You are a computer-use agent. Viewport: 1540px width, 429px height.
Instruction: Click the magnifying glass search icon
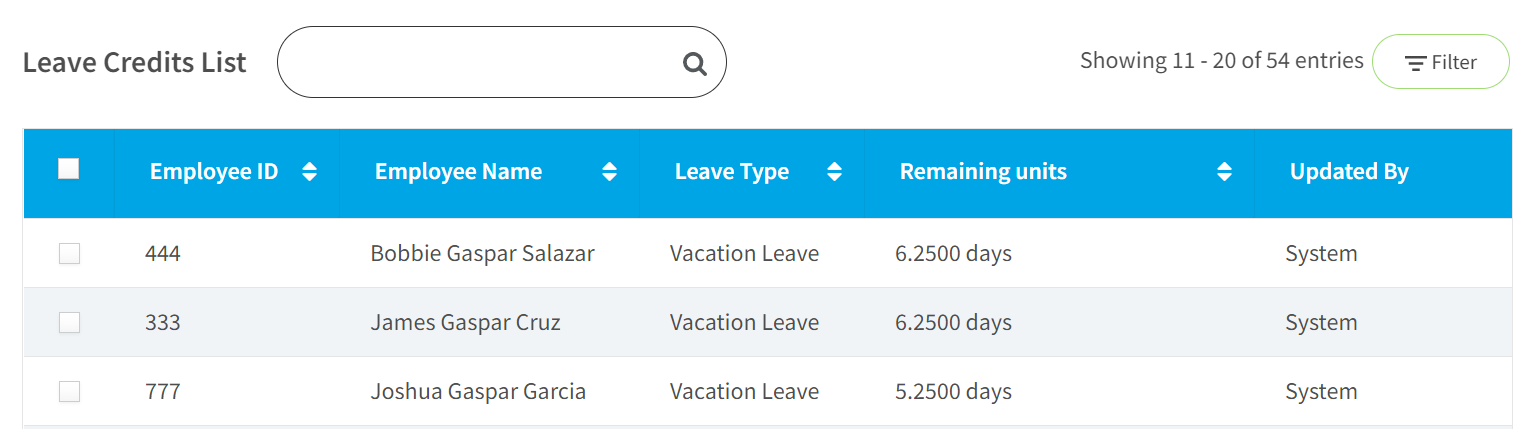pyautogui.click(x=694, y=64)
